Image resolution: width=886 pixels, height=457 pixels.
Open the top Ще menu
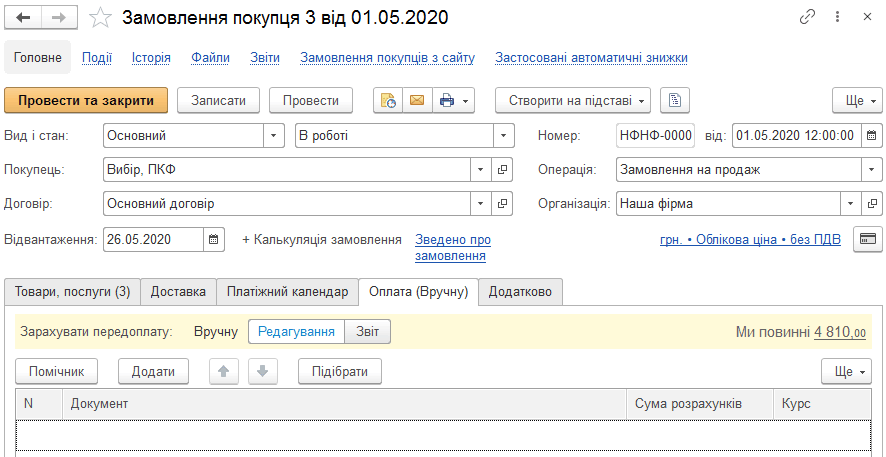click(857, 101)
